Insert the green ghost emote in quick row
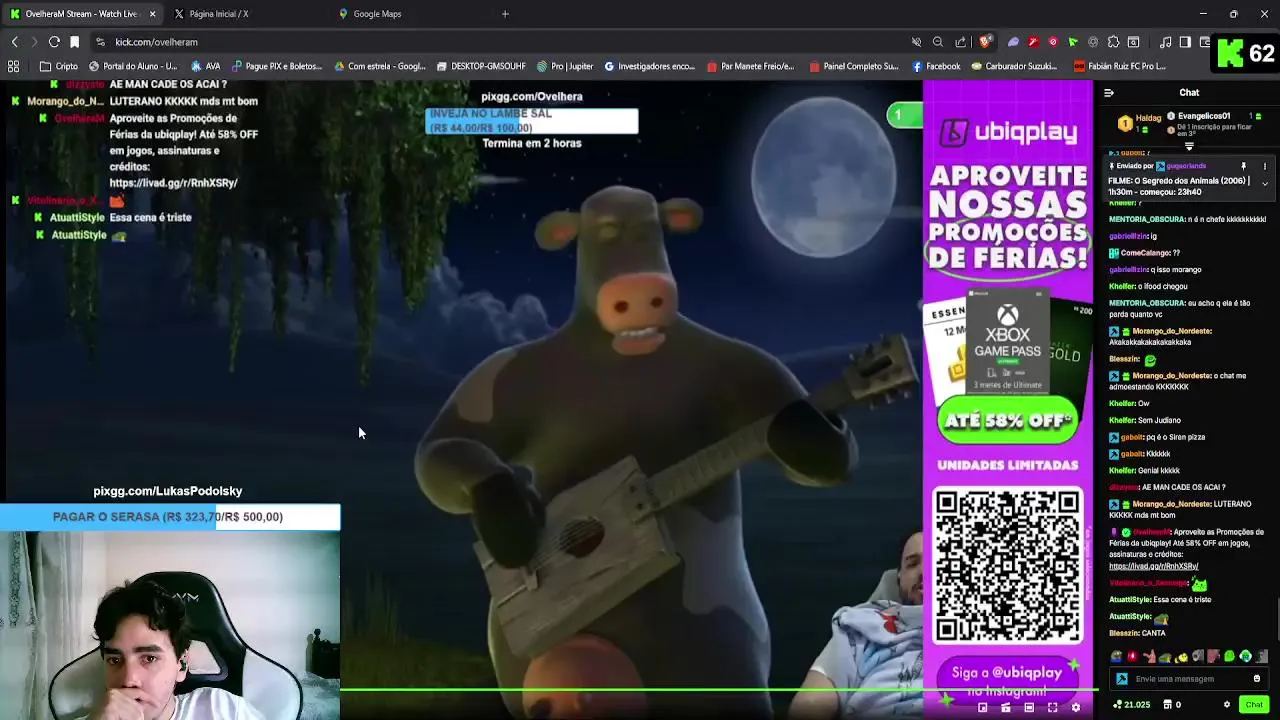 tap(1230, 657)
